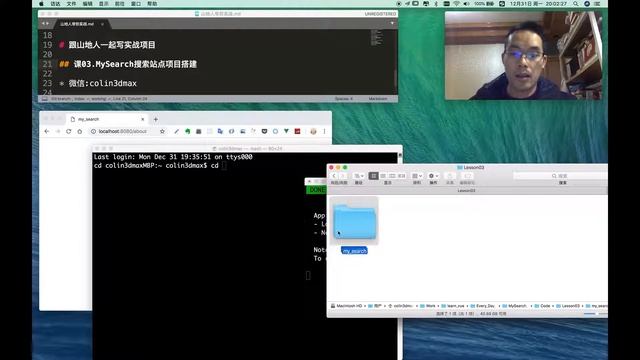Open the 编辑 menu in menu bar
The width and height of the screenshot is (640, 360).
[x=87, y=4]
